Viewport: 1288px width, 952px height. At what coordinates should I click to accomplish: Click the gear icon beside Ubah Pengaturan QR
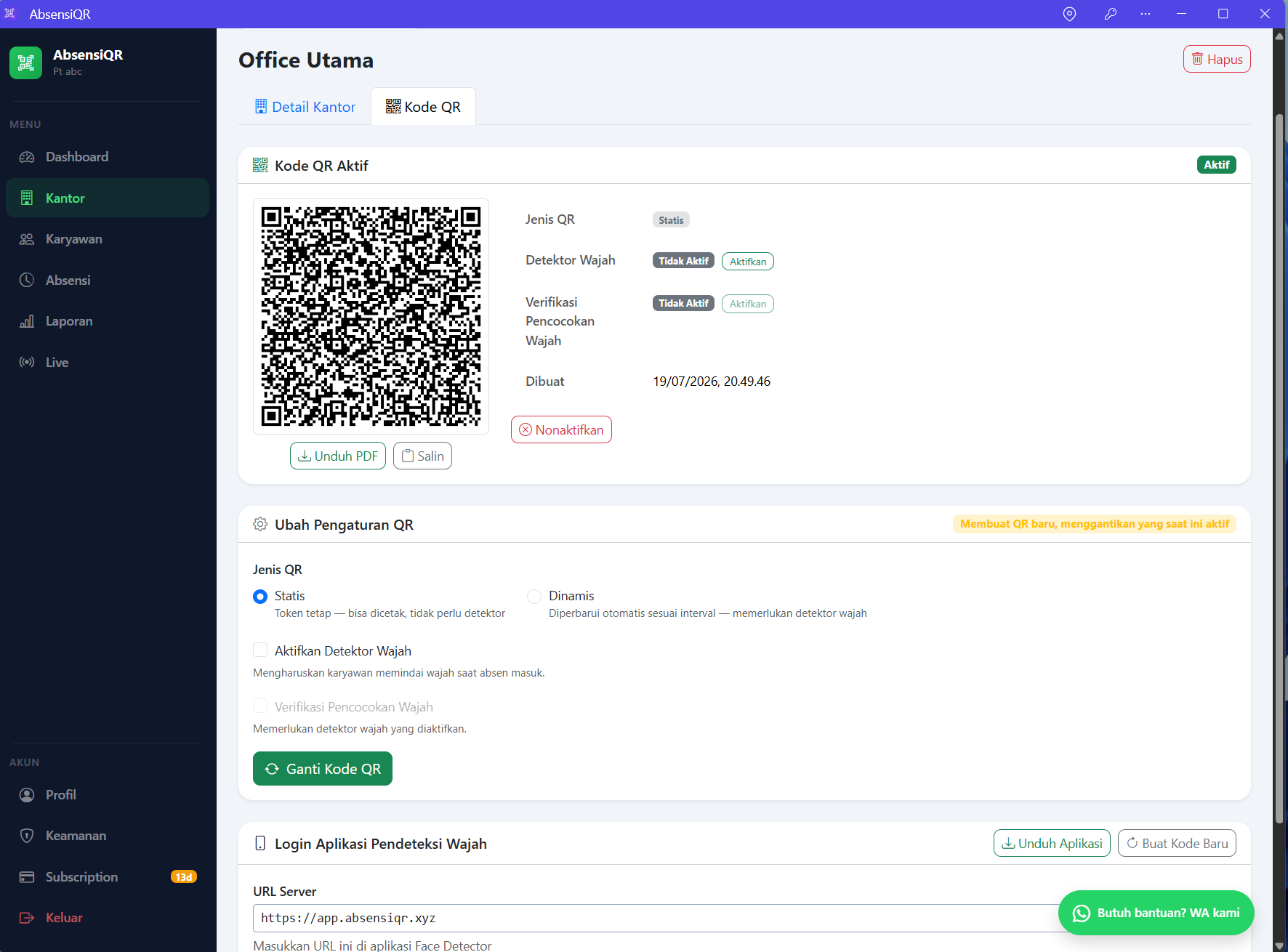click(x=260, y=524)
